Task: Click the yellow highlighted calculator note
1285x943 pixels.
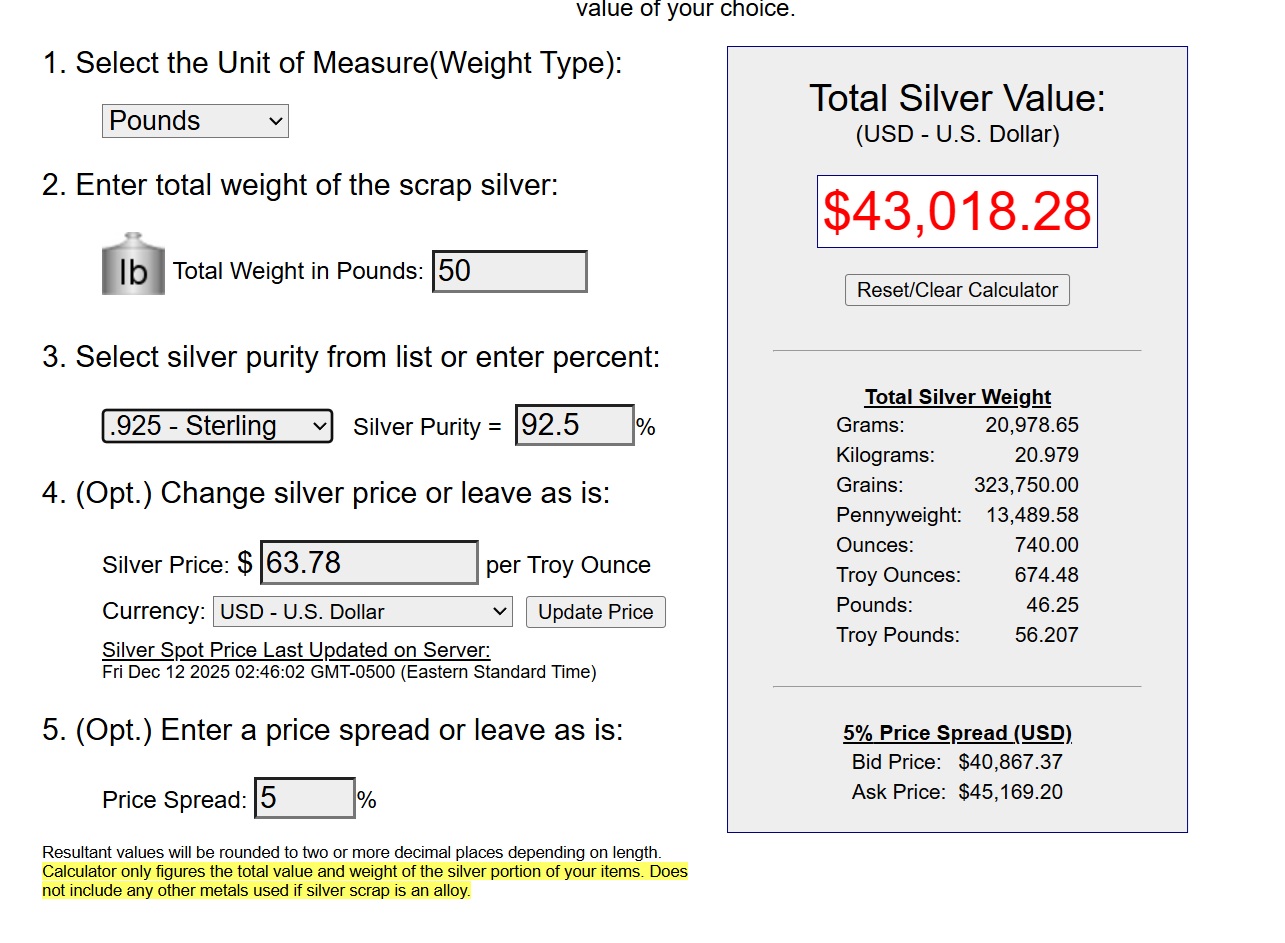Action: click(364, 881)
